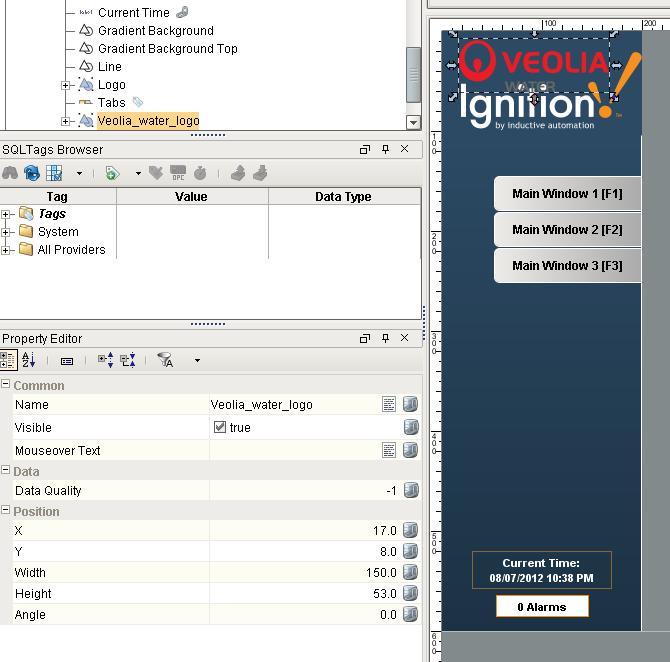Click the tag grid view icon
Image resolution: width=670 pixels, height=662 pixels.
pyautogui.click(x=54, y=173)
